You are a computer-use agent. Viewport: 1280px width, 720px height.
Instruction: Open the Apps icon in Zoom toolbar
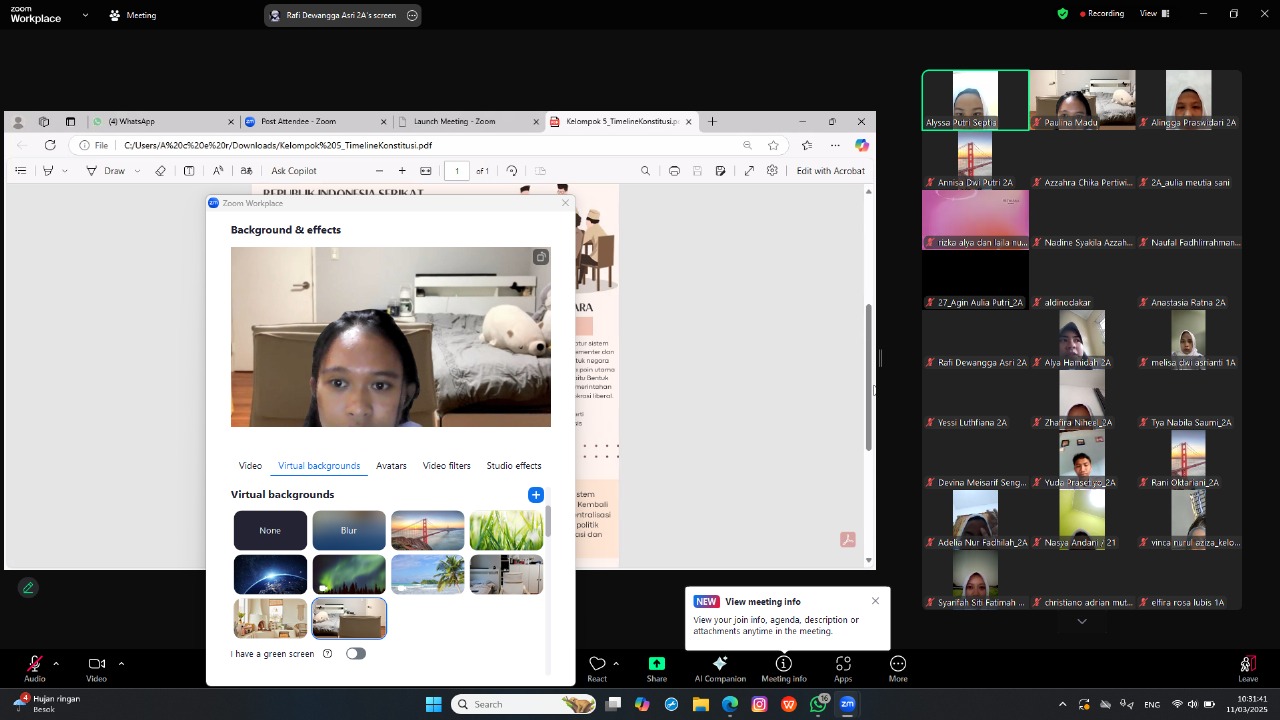(843, 665)
